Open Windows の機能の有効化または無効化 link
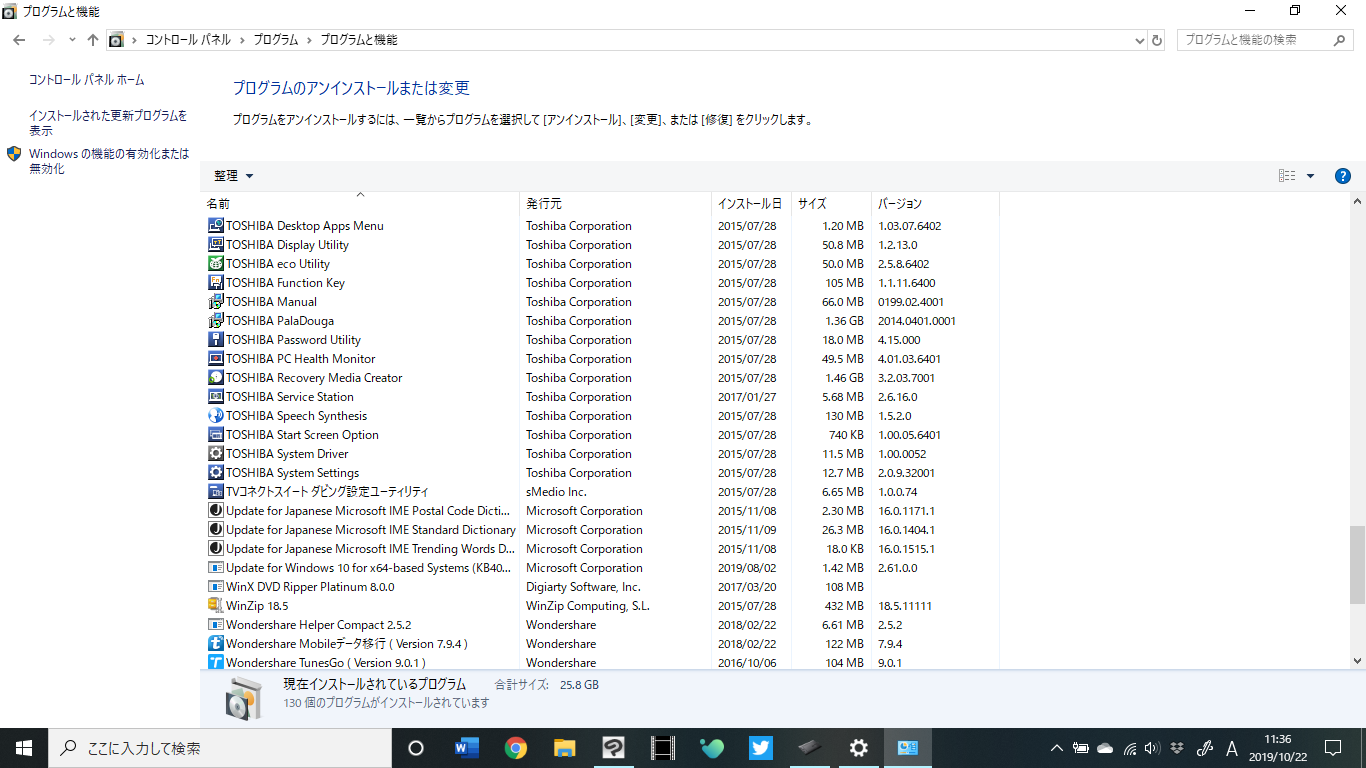This screenshot has width=1366, height=768. click(x=108, y=161)
